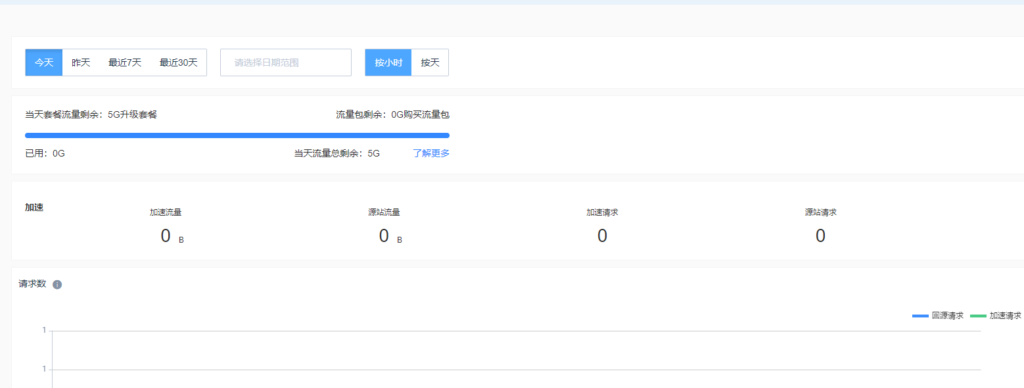Select the 今天 time range

click(x=44, y=63)
